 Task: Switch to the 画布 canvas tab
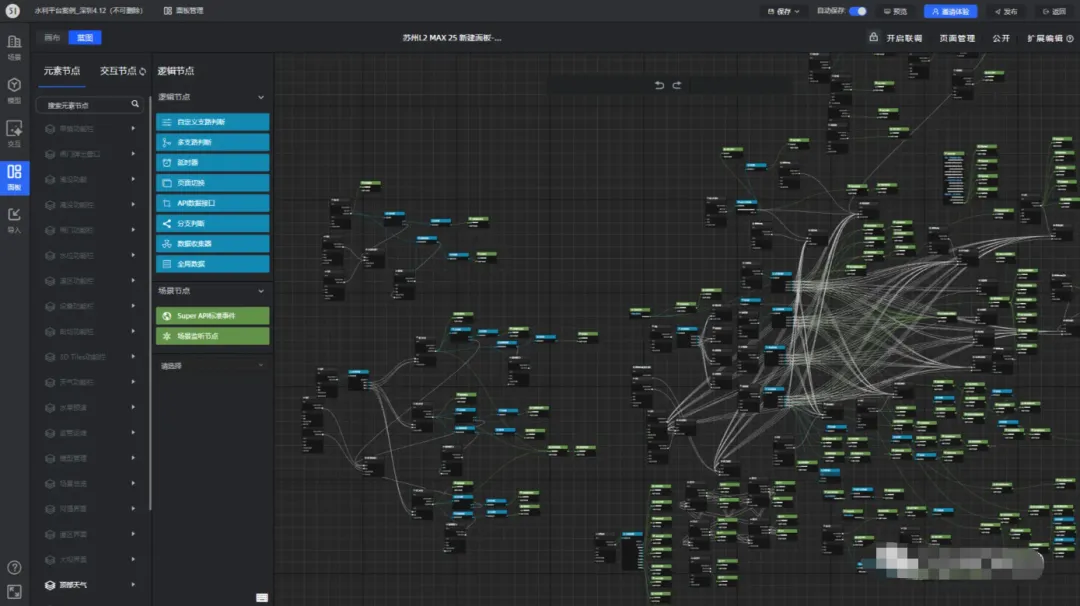[x=52, y=38]
